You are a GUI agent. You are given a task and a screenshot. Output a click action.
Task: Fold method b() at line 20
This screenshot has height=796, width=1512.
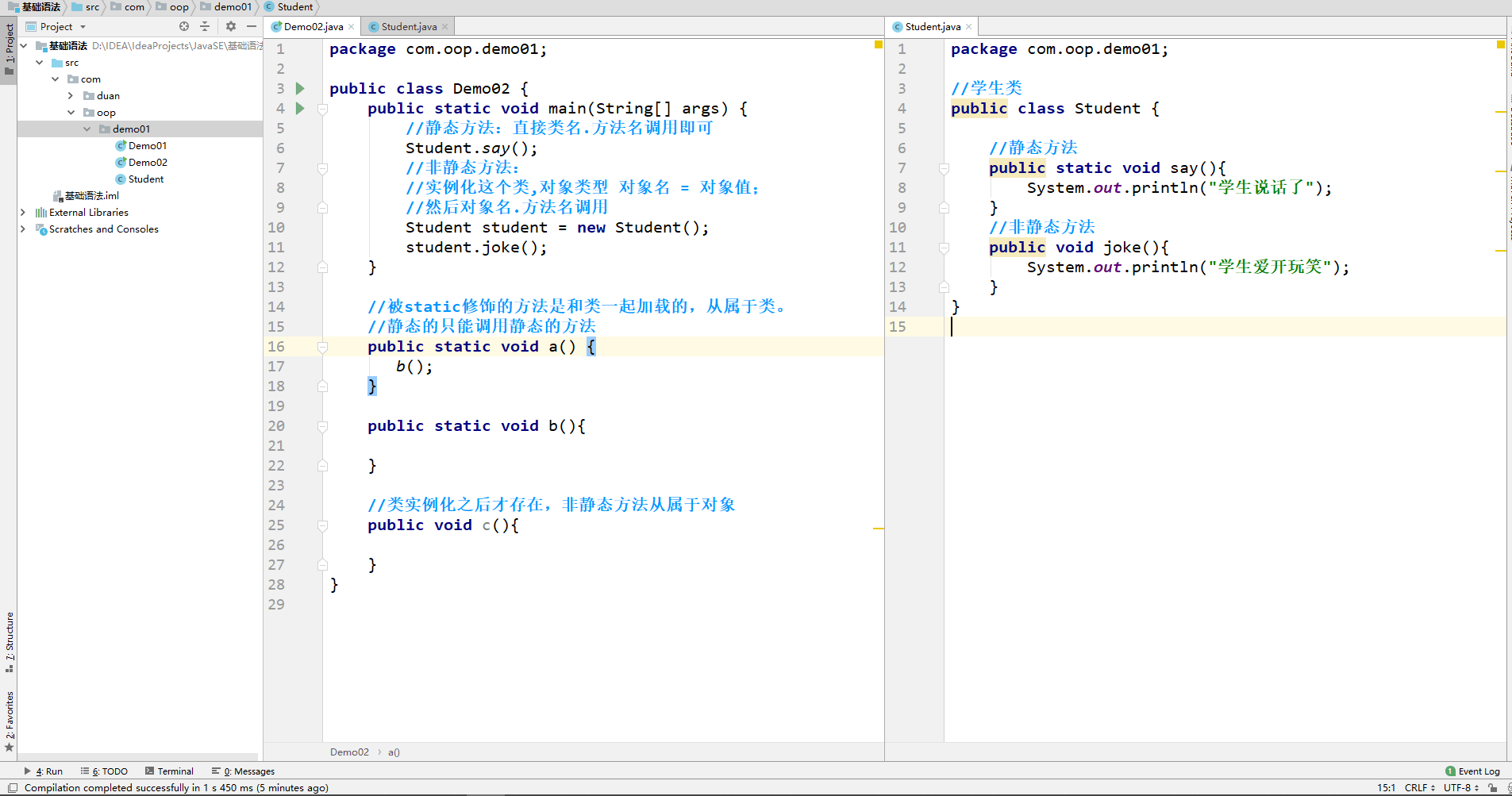coord(323,426)
